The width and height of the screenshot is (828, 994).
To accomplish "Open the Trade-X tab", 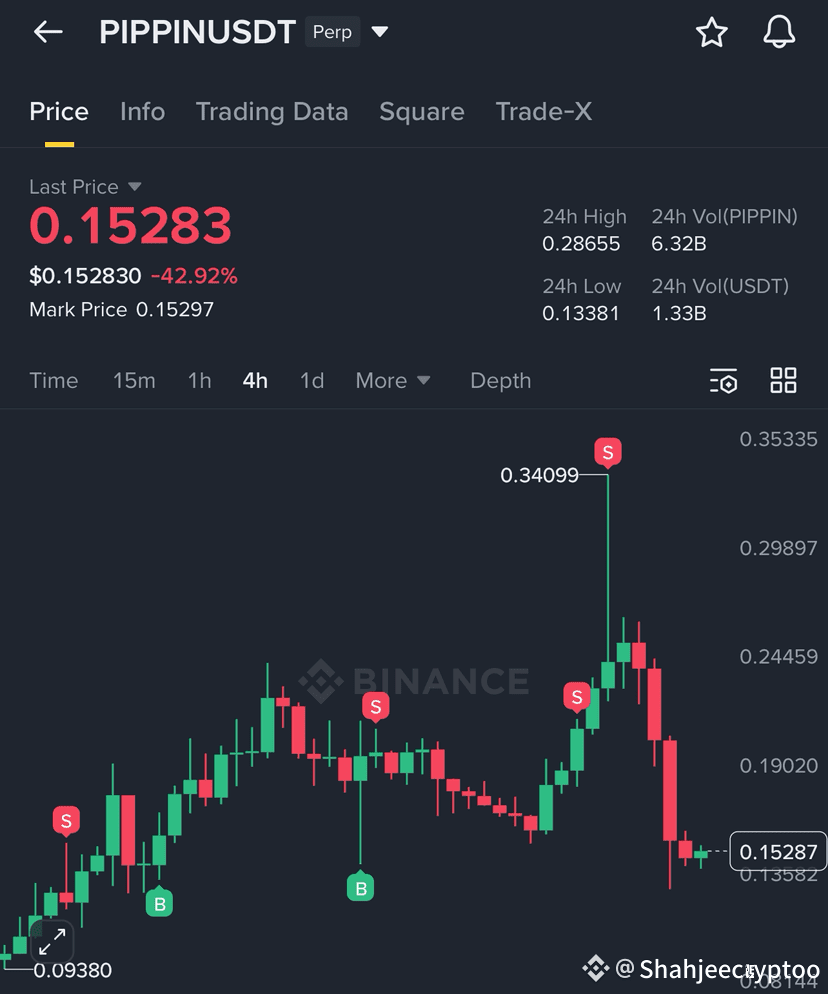I will tap(543, 112).
